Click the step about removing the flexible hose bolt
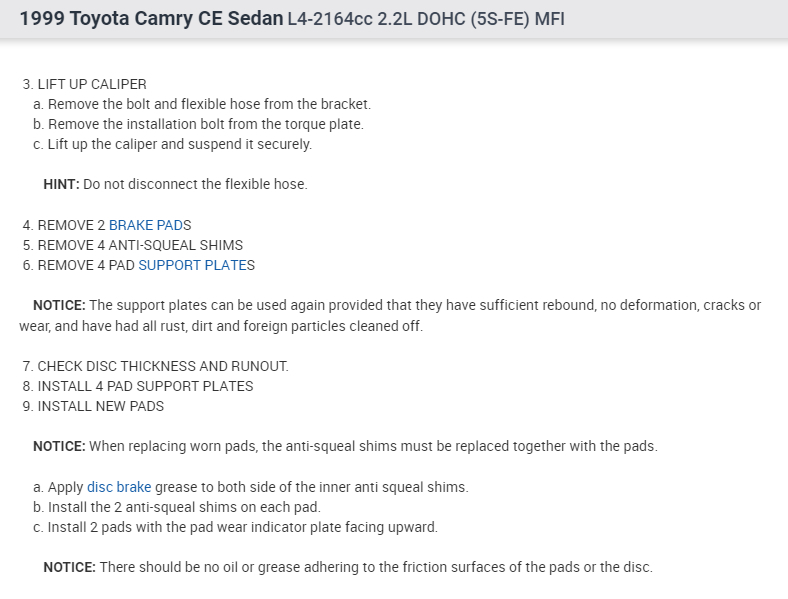Screen dimensions: 788x599 point(208,104)
